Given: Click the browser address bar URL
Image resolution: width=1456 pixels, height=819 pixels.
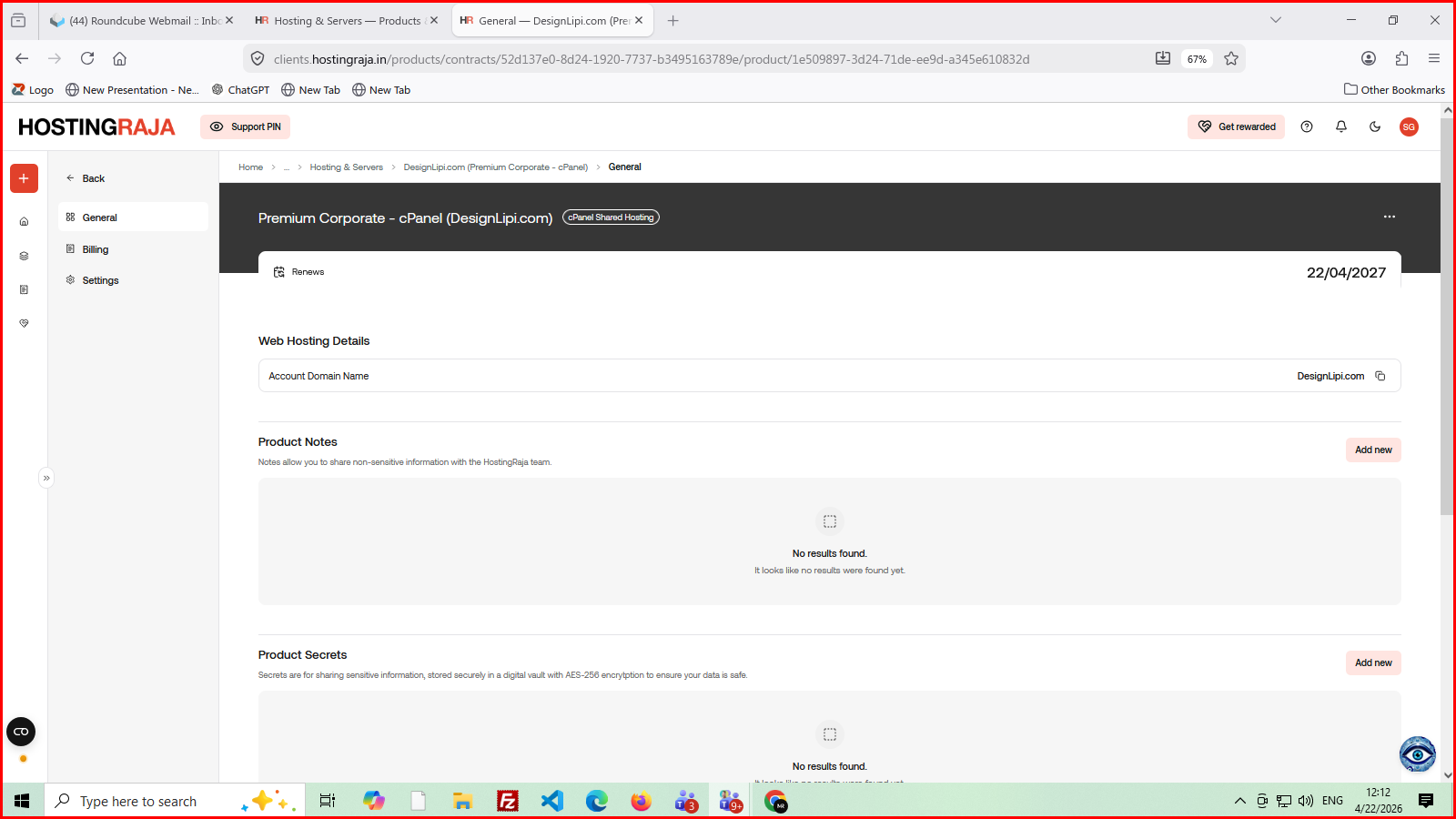Looking at the screenshot, I should coord(651,59).
